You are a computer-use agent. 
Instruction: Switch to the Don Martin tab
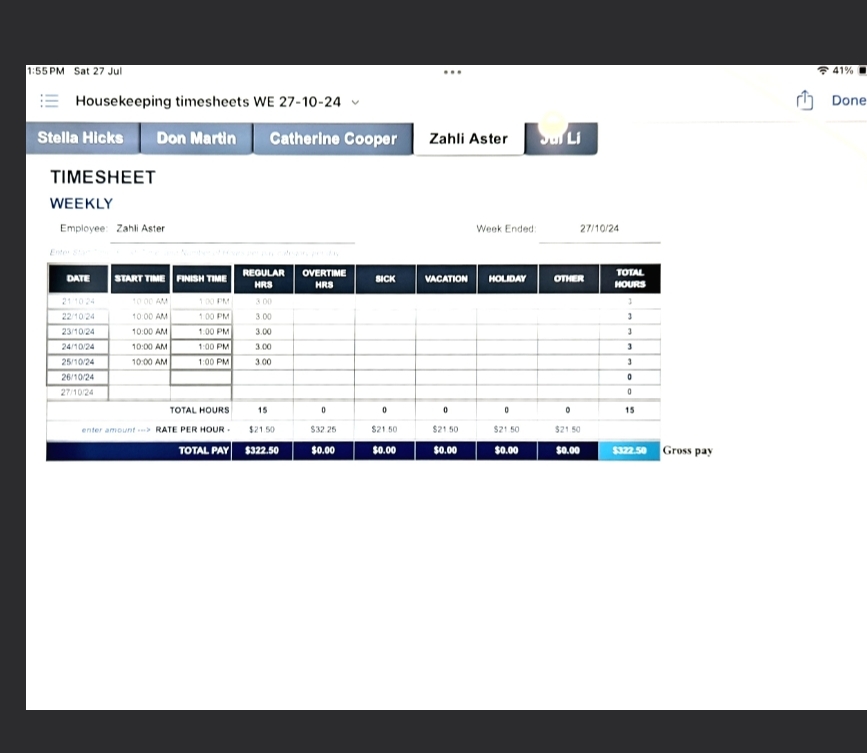(x=196, y=138)
